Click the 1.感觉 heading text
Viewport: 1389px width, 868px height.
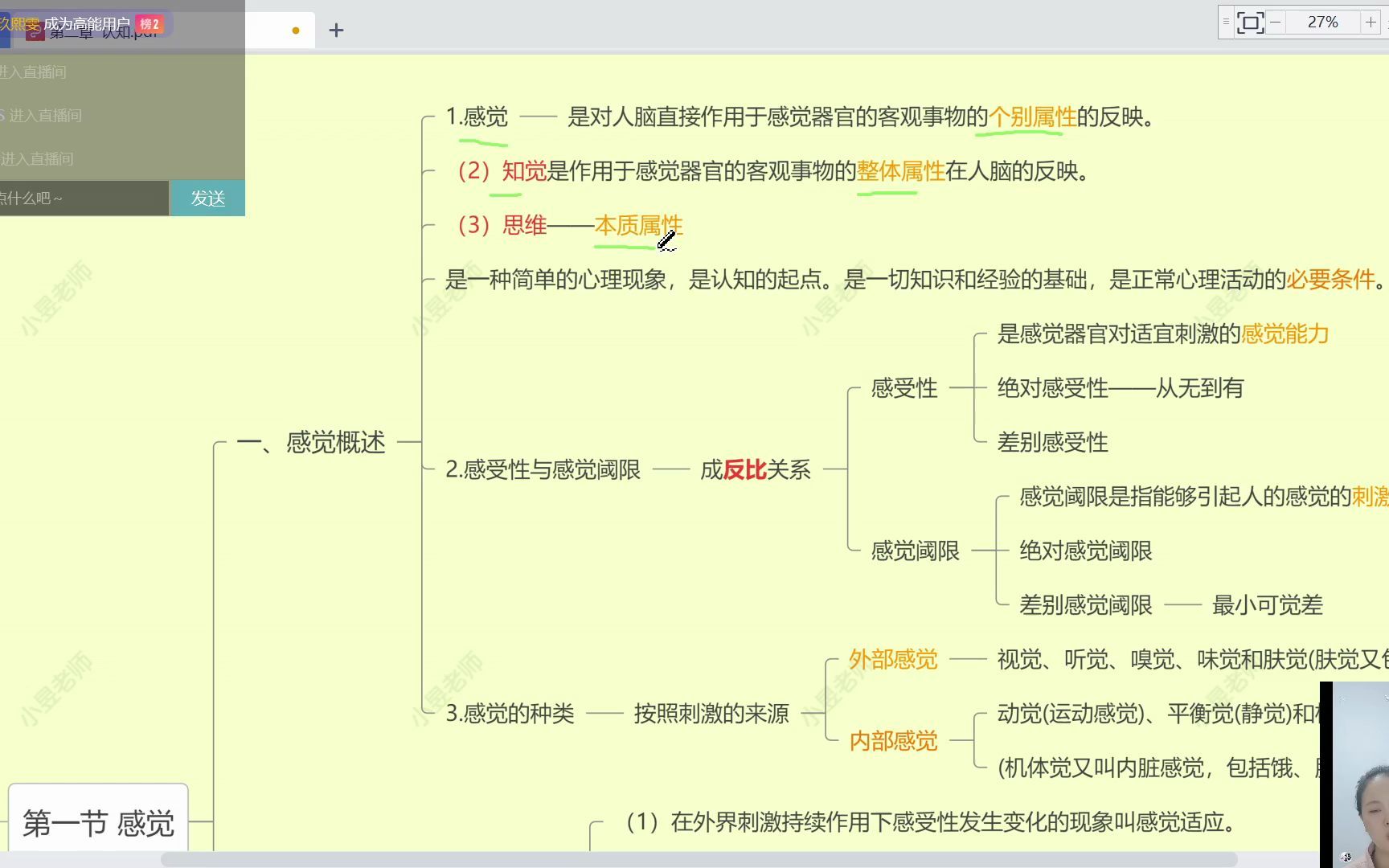477,117
